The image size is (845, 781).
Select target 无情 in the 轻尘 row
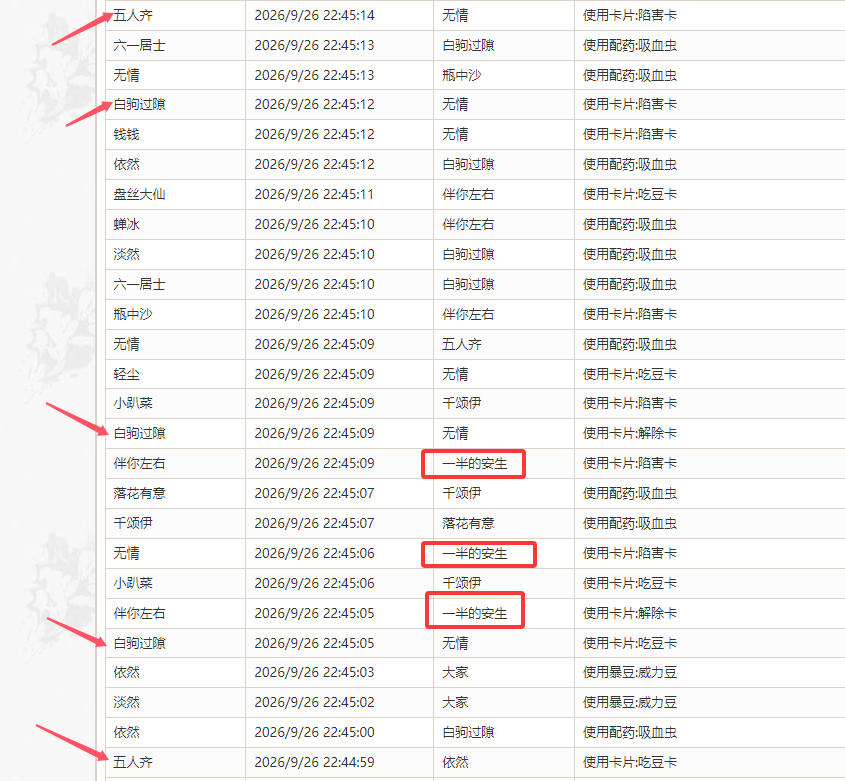tap(455, 374)
